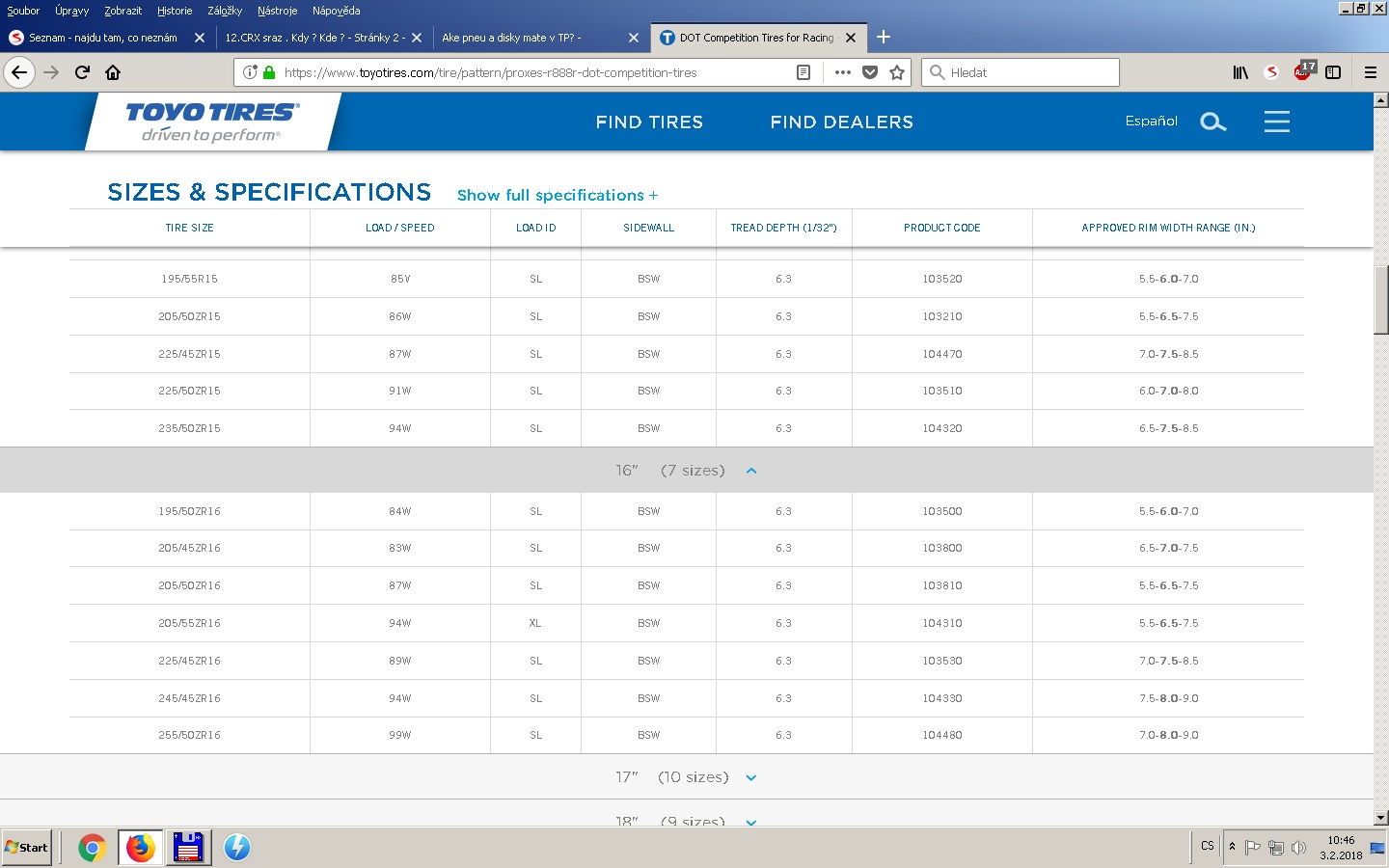Bookmark this page with star icon
The image size is (1389, 868).
[897, 72]
